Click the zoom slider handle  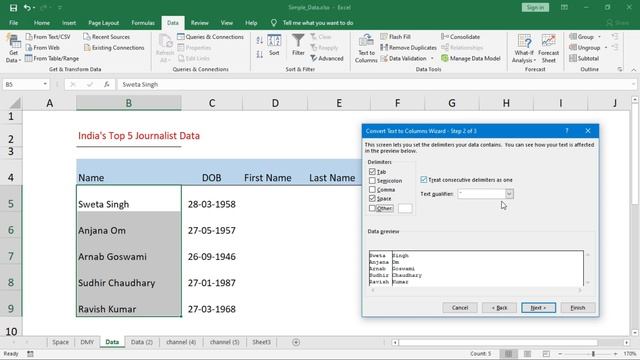593,353
